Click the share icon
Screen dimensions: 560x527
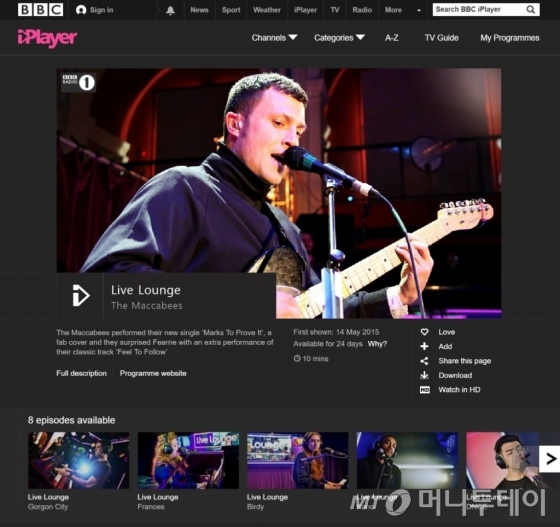pos(424,361)
